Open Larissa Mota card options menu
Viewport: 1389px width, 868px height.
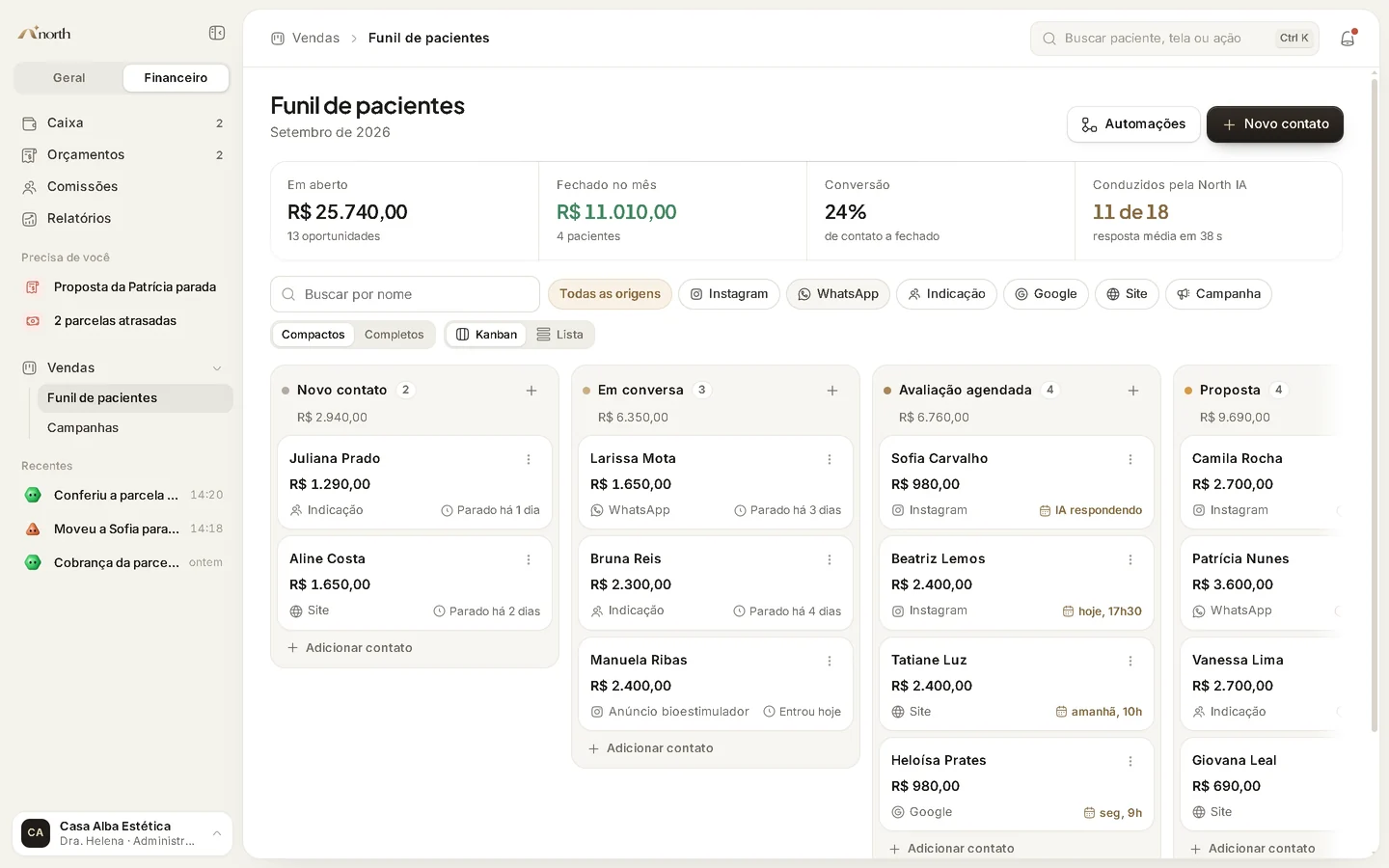(x=830, y=459)
